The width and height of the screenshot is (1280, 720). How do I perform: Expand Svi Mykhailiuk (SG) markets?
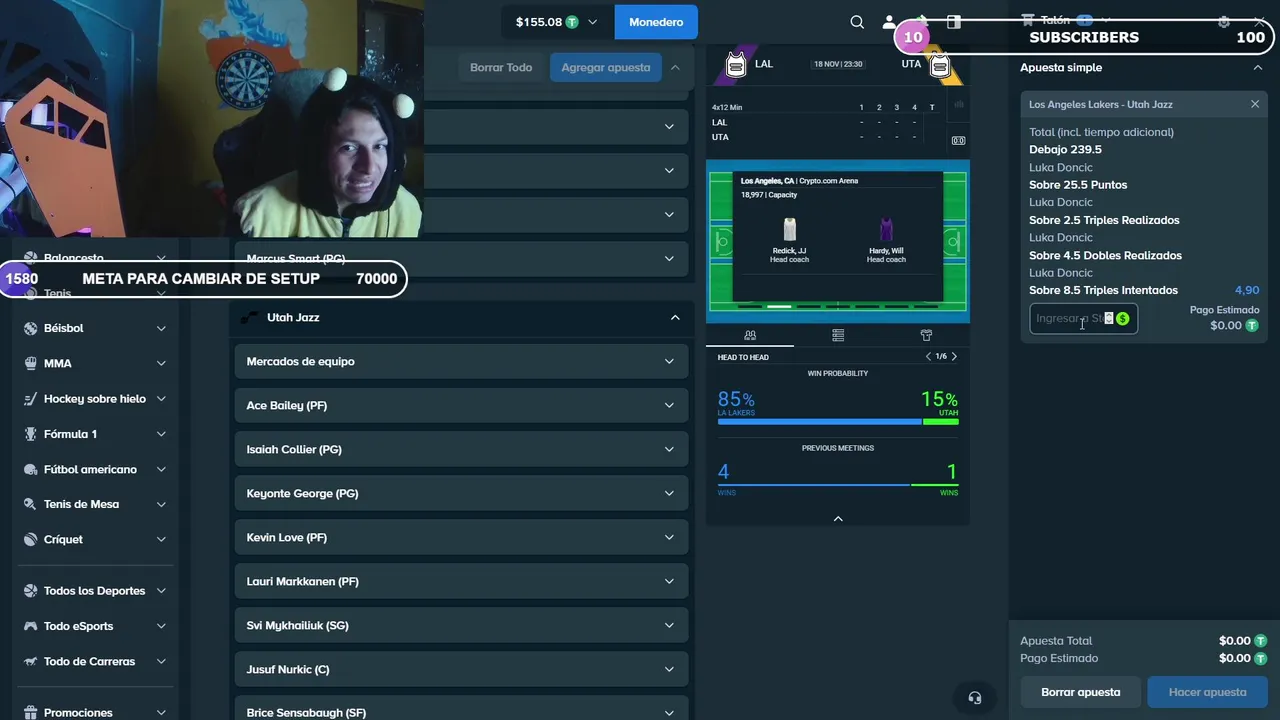click(x=461, y=625)
